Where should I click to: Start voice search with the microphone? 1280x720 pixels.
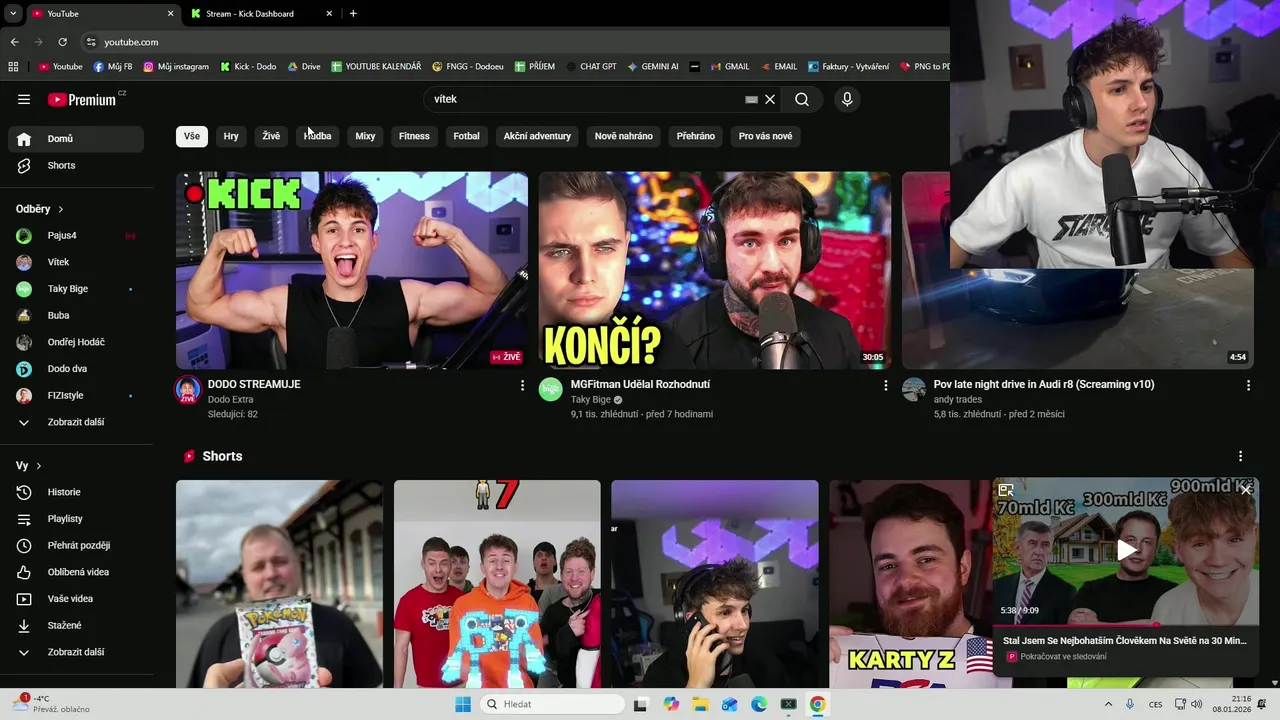click(847, 99)
